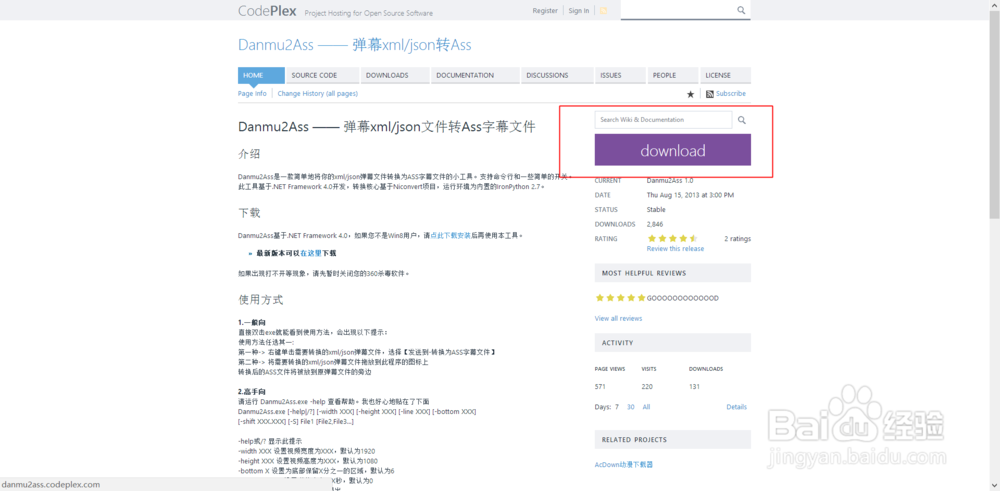Open the AcDown related project link

click(624, 464)
